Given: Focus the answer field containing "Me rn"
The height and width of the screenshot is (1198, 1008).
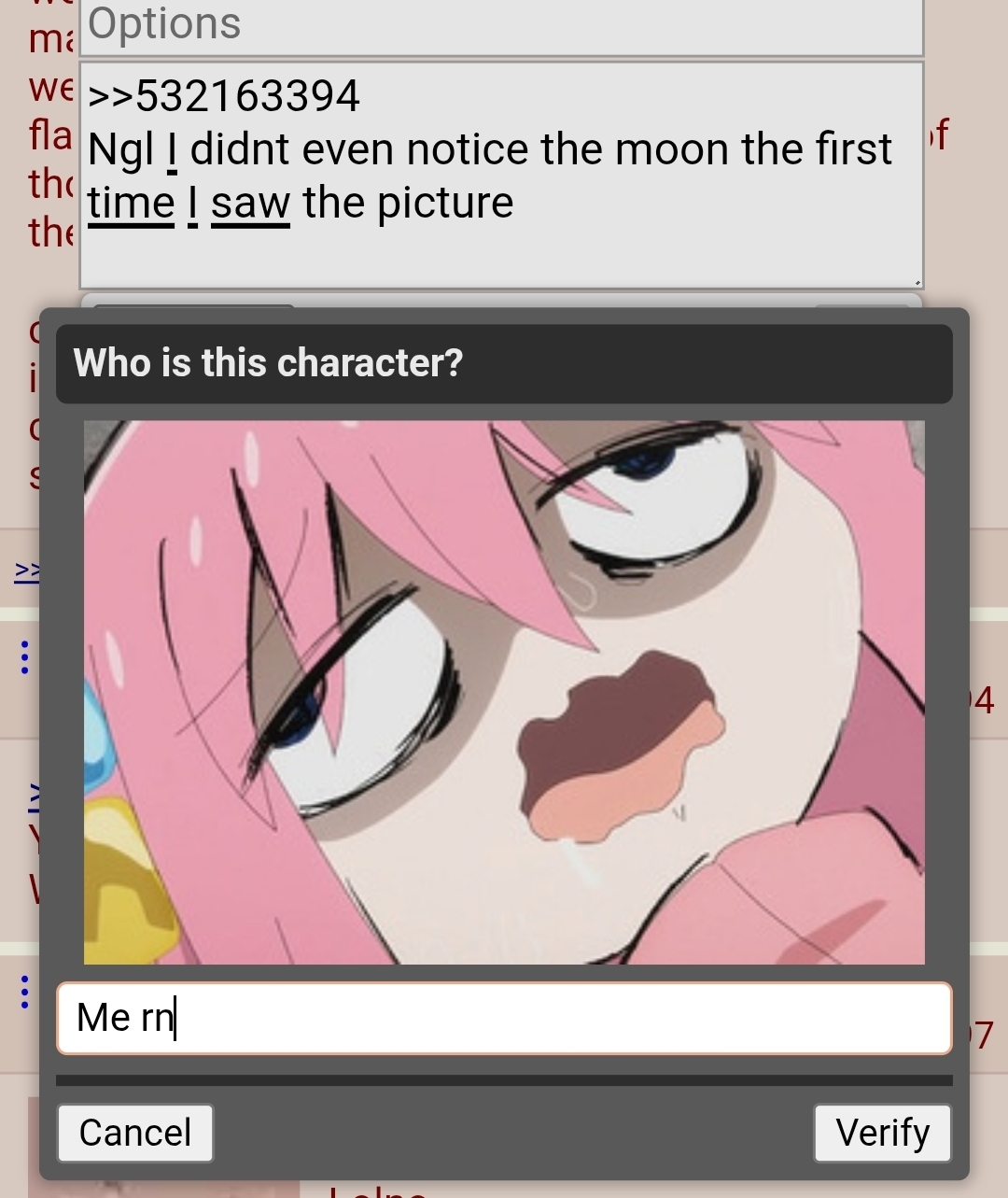Looking at the screenshot, I should tap(504, 1018).
